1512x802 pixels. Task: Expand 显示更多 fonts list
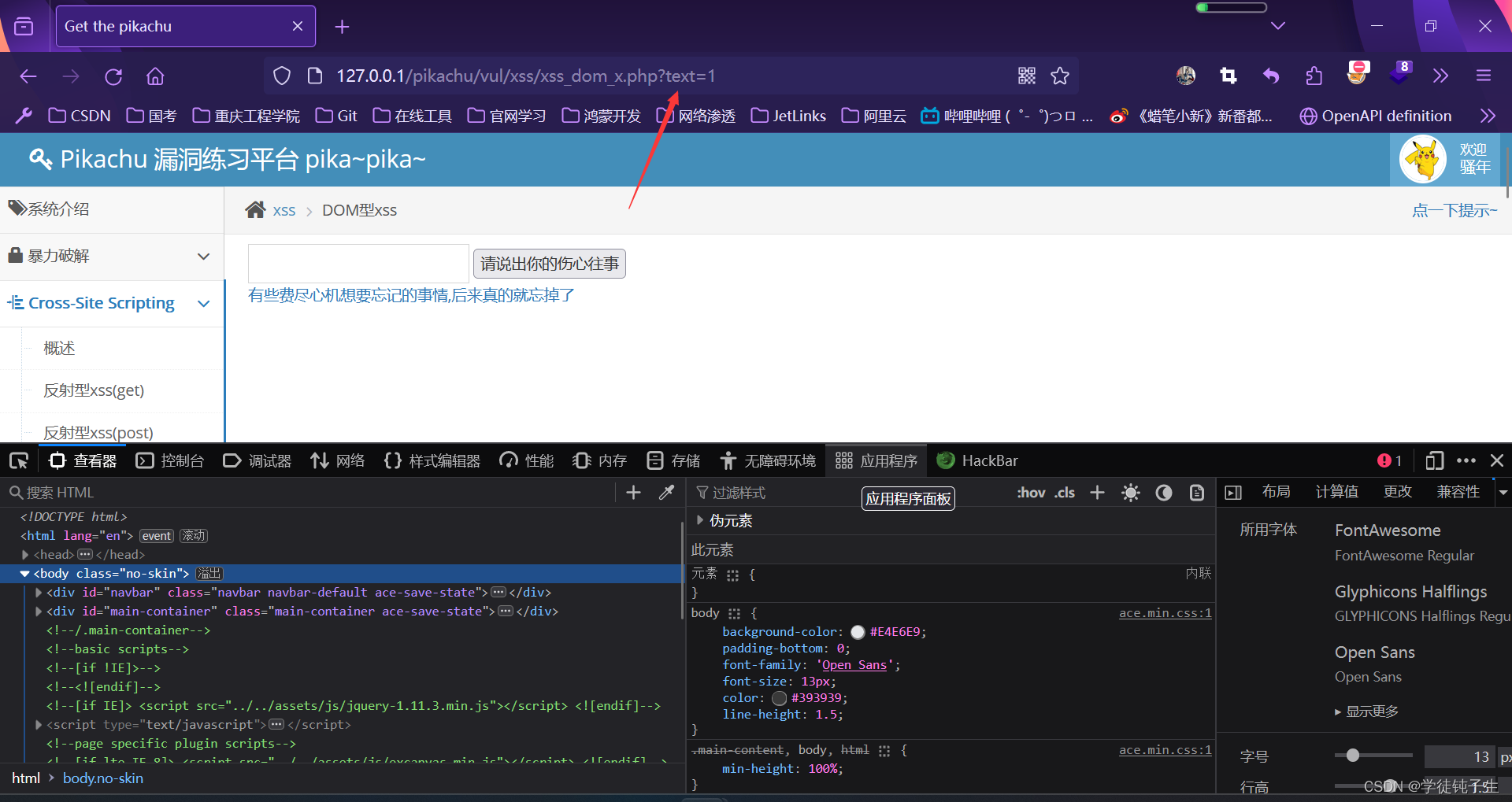click(1367, 711)
